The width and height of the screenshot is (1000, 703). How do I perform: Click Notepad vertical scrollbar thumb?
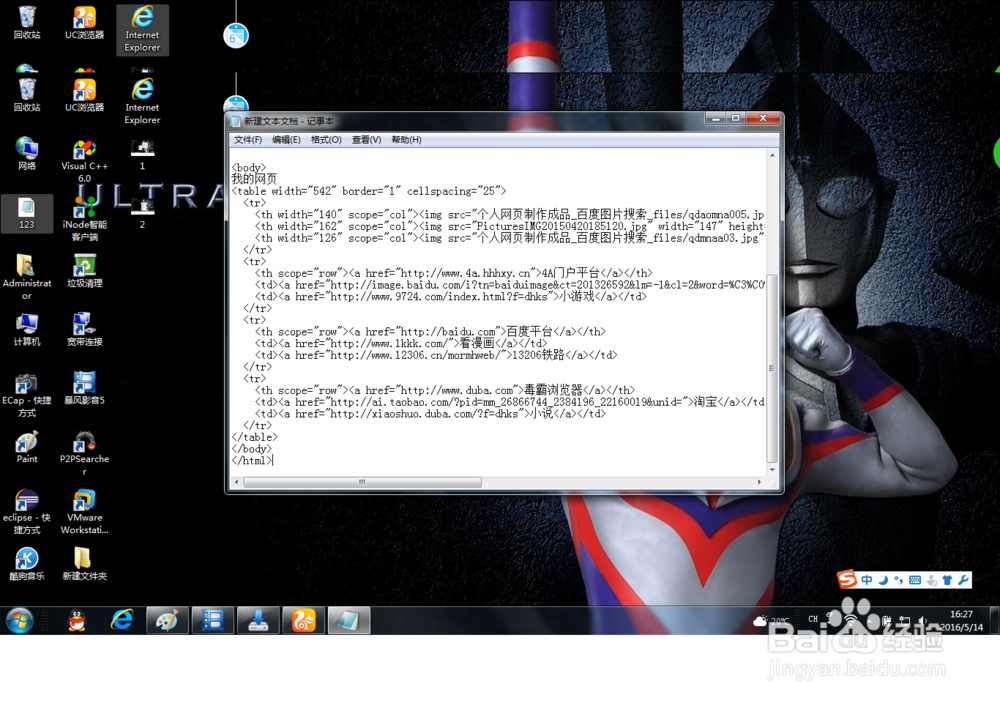coord(772,368)
